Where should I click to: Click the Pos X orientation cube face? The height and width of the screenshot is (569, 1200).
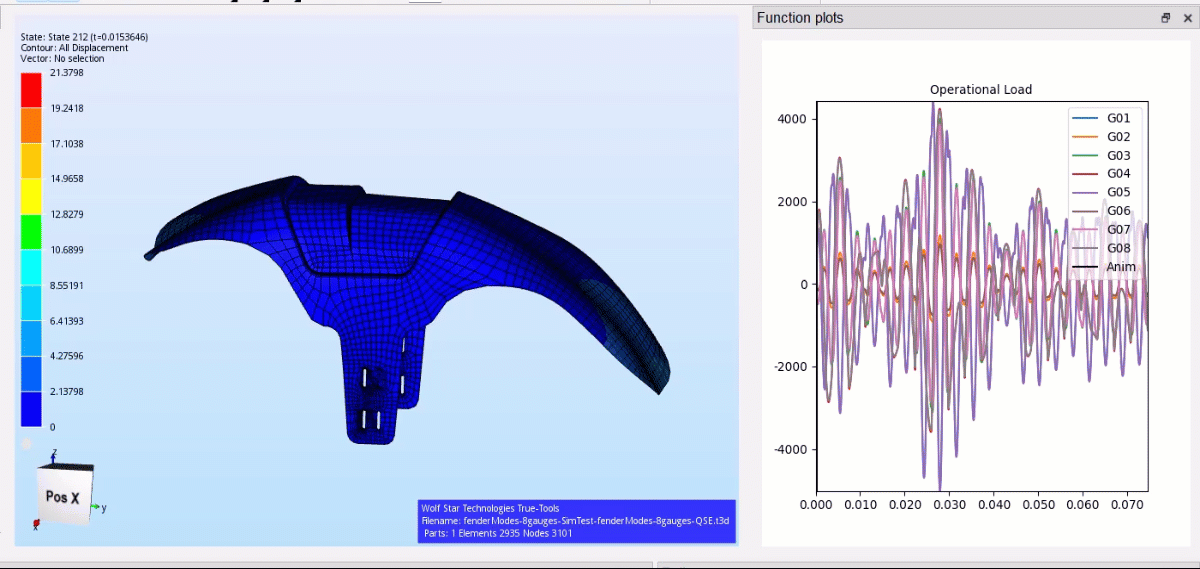pos(62,496)
